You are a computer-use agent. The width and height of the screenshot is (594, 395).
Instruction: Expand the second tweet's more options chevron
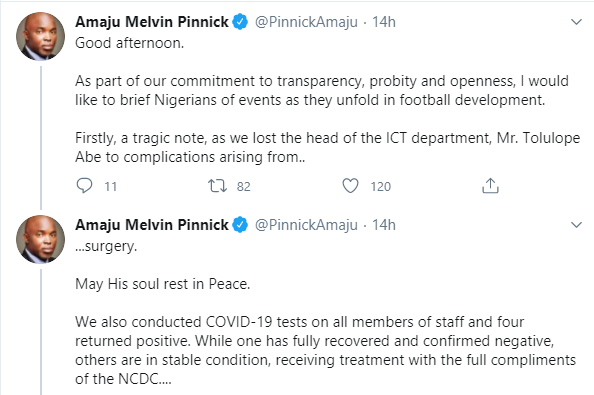(x=576, y=225)
